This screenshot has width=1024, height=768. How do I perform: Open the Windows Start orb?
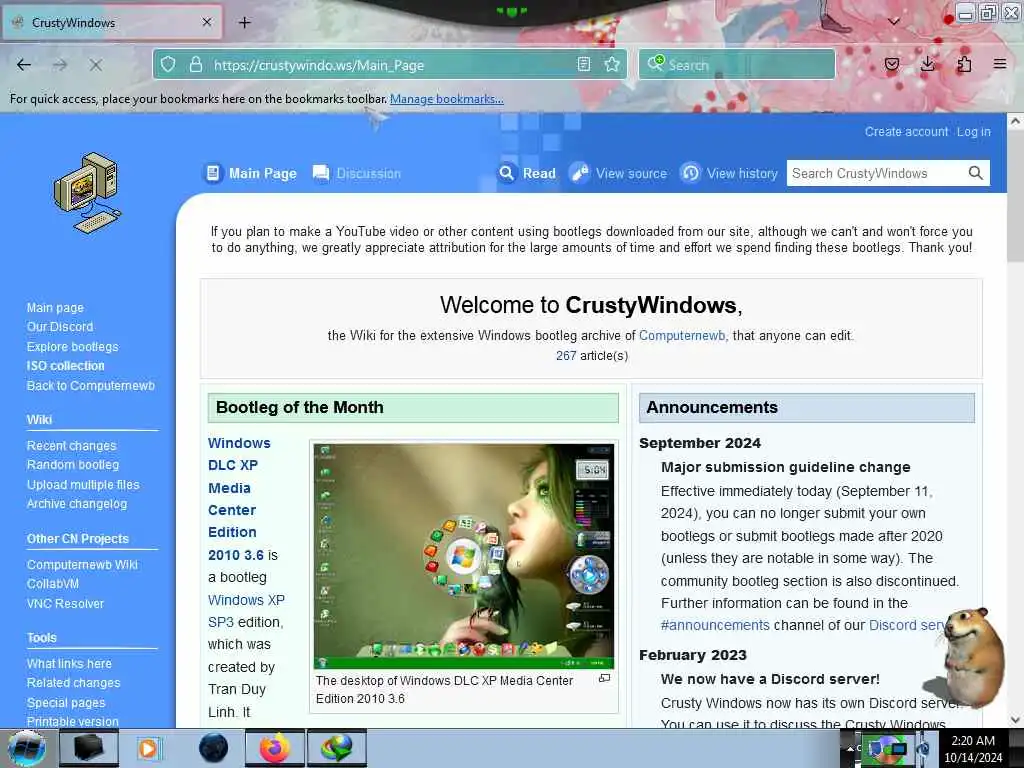pos(27,748)
